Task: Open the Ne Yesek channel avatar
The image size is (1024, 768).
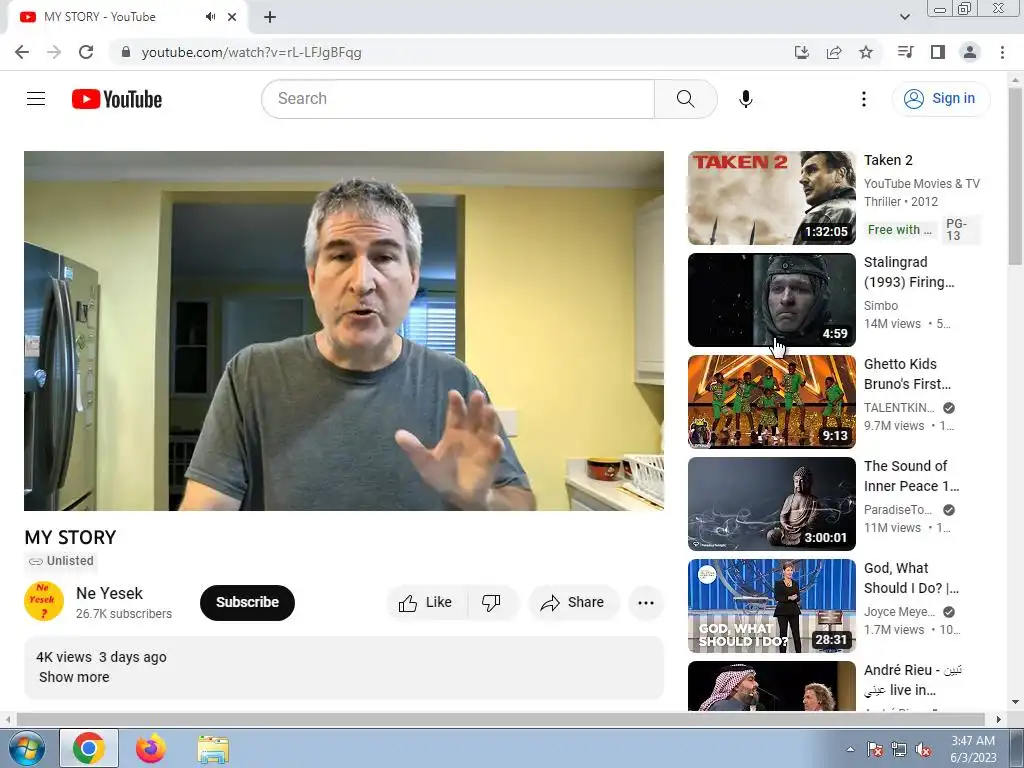Action: point(44,601)
